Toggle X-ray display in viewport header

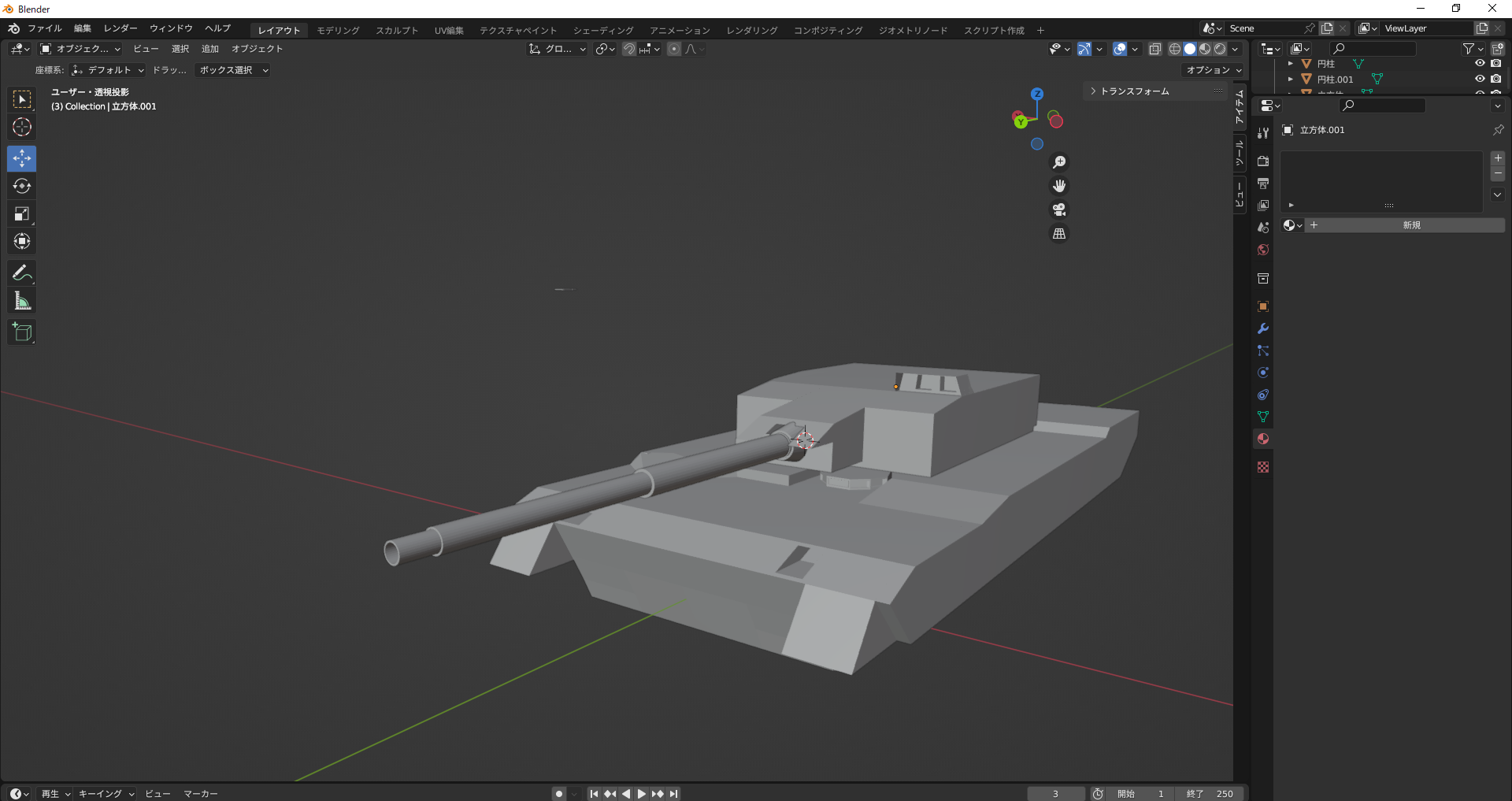(x=1155, y=49)
